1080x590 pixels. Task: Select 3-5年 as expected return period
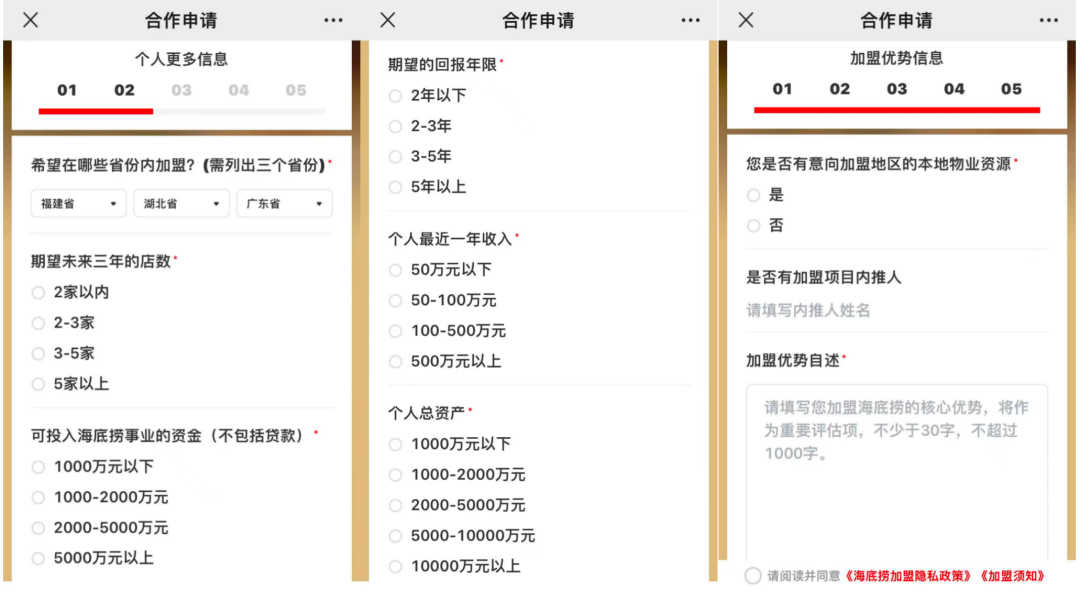coord(395,157)
